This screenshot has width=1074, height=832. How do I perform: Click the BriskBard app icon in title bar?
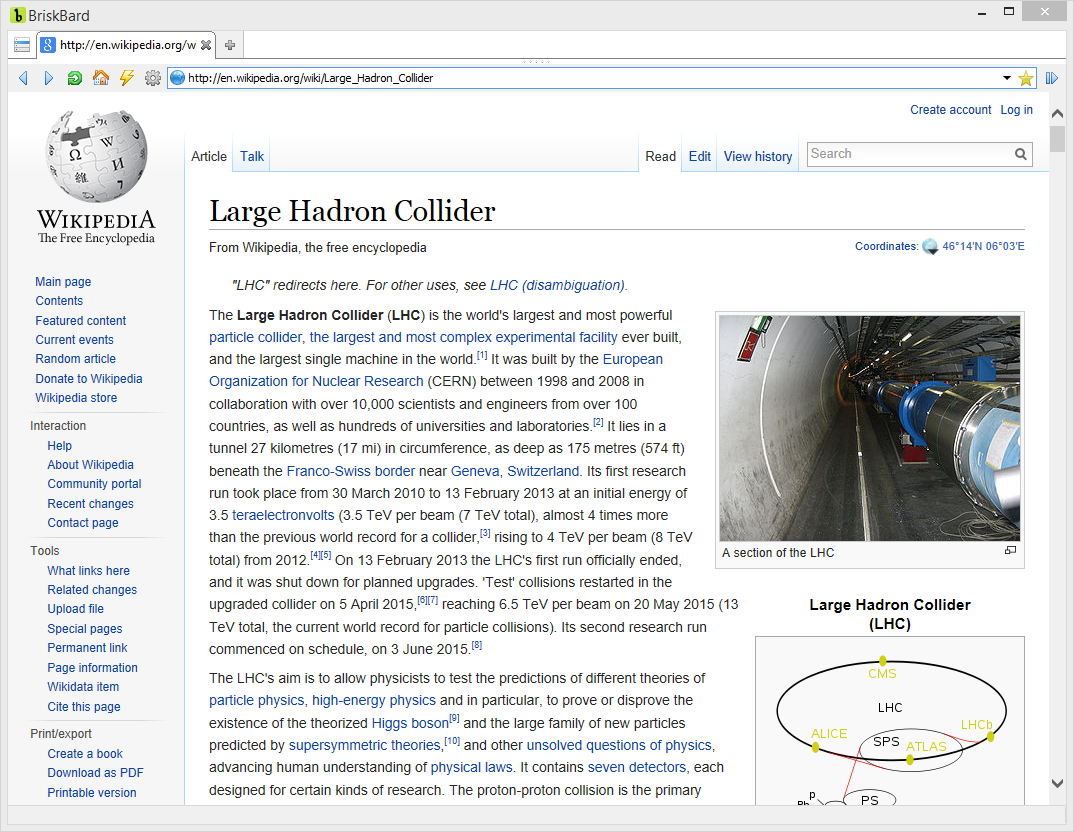(x=17, y=15)
